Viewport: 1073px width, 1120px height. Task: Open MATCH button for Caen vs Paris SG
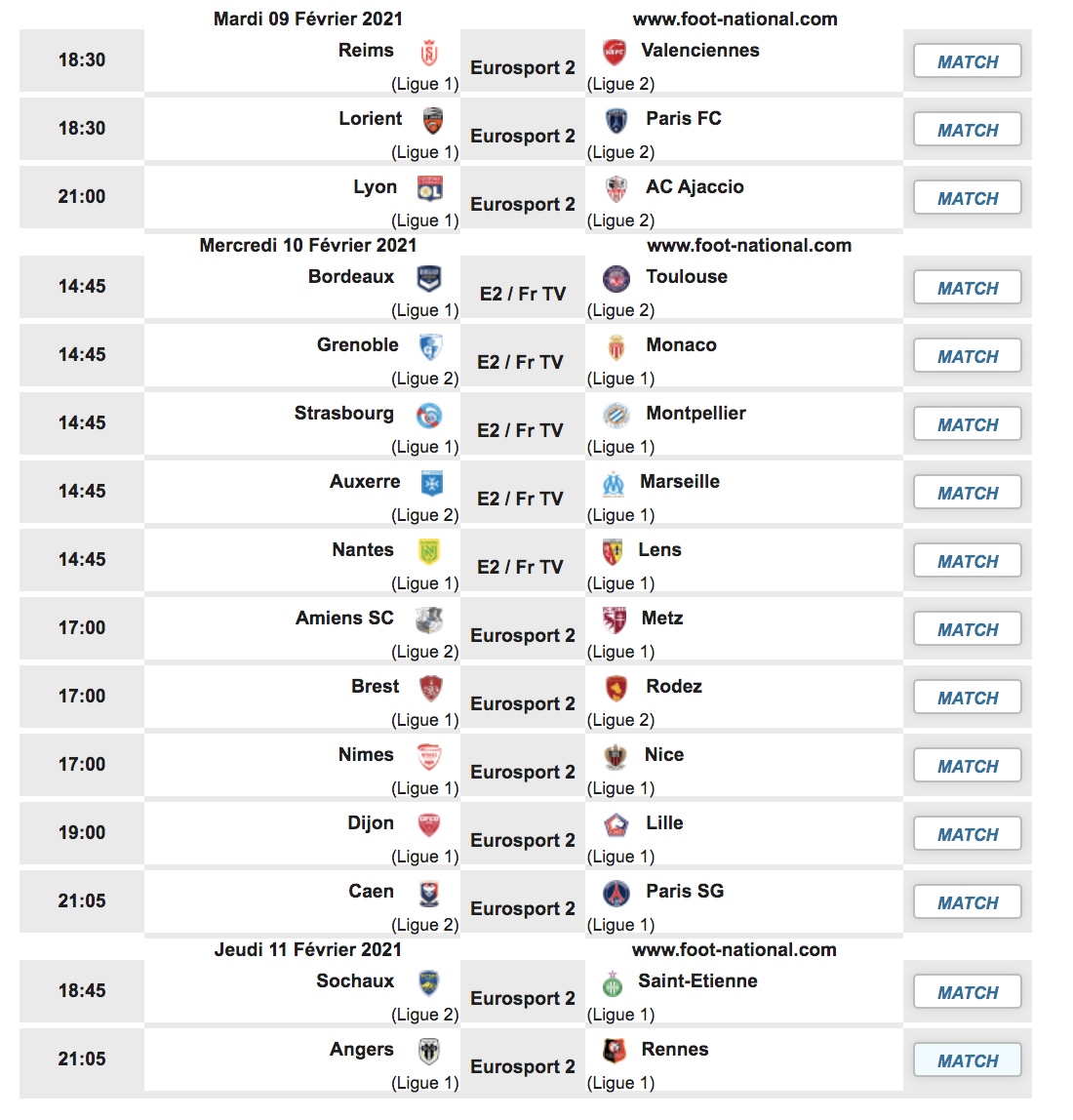(968, 902)
